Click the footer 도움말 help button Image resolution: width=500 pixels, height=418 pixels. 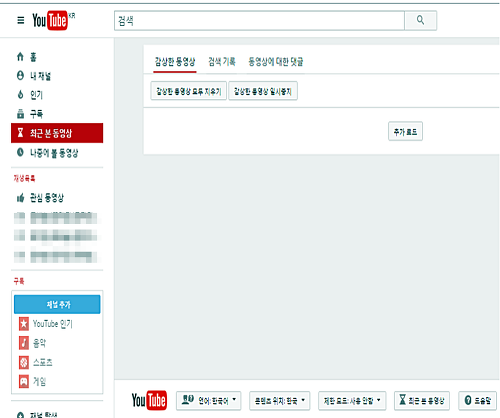click(477, 400)
